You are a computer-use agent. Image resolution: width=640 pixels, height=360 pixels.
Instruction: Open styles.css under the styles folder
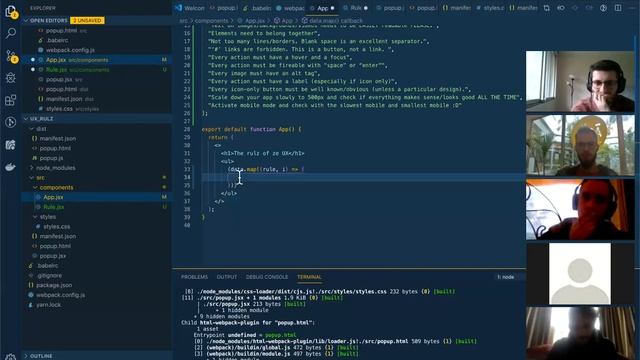57,227
